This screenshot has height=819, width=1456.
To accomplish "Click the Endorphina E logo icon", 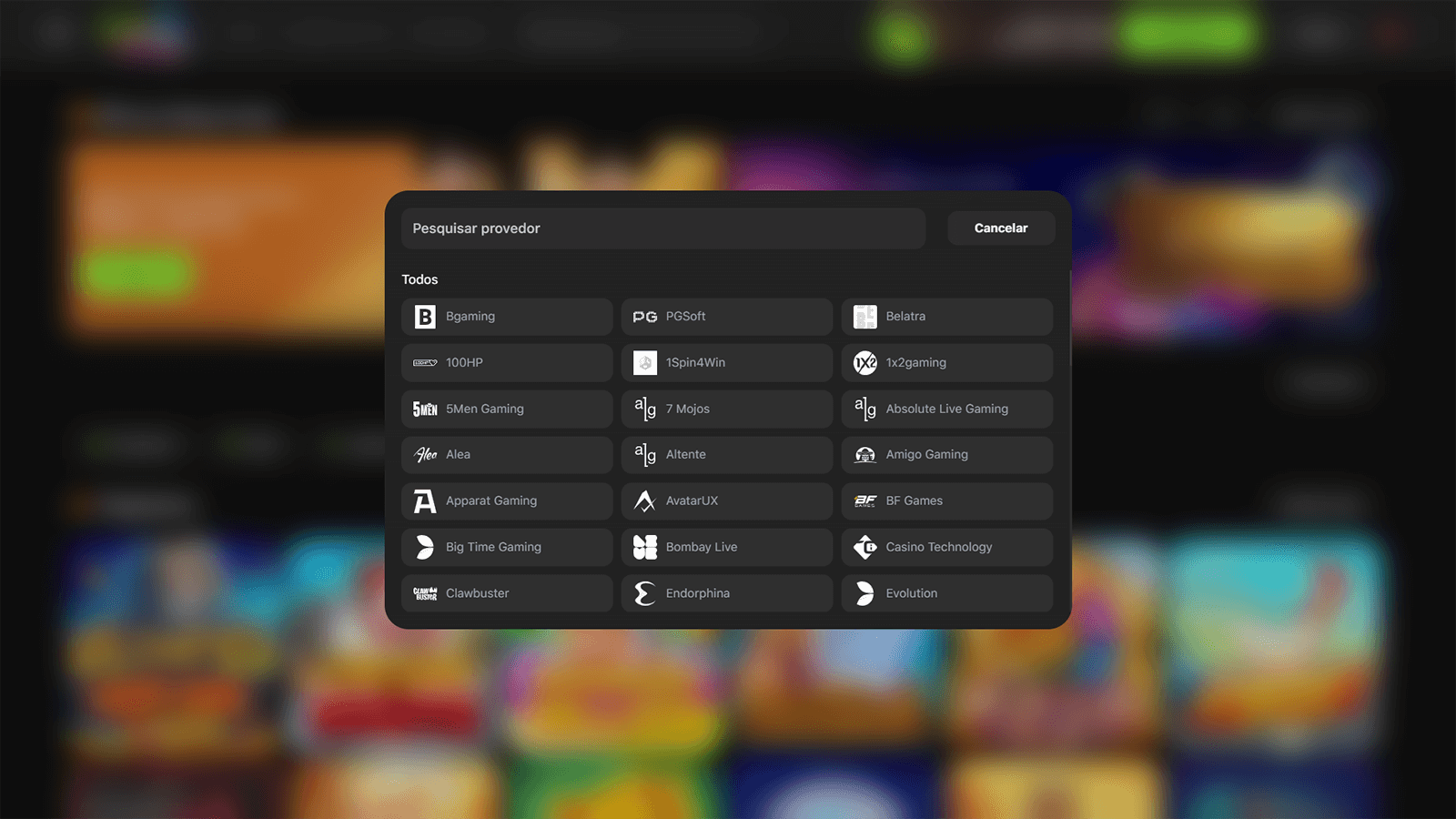I will 645,593.
